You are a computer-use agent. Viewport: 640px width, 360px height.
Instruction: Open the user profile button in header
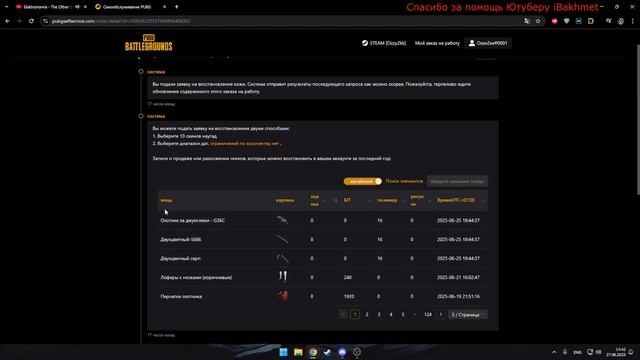point(488,43)
